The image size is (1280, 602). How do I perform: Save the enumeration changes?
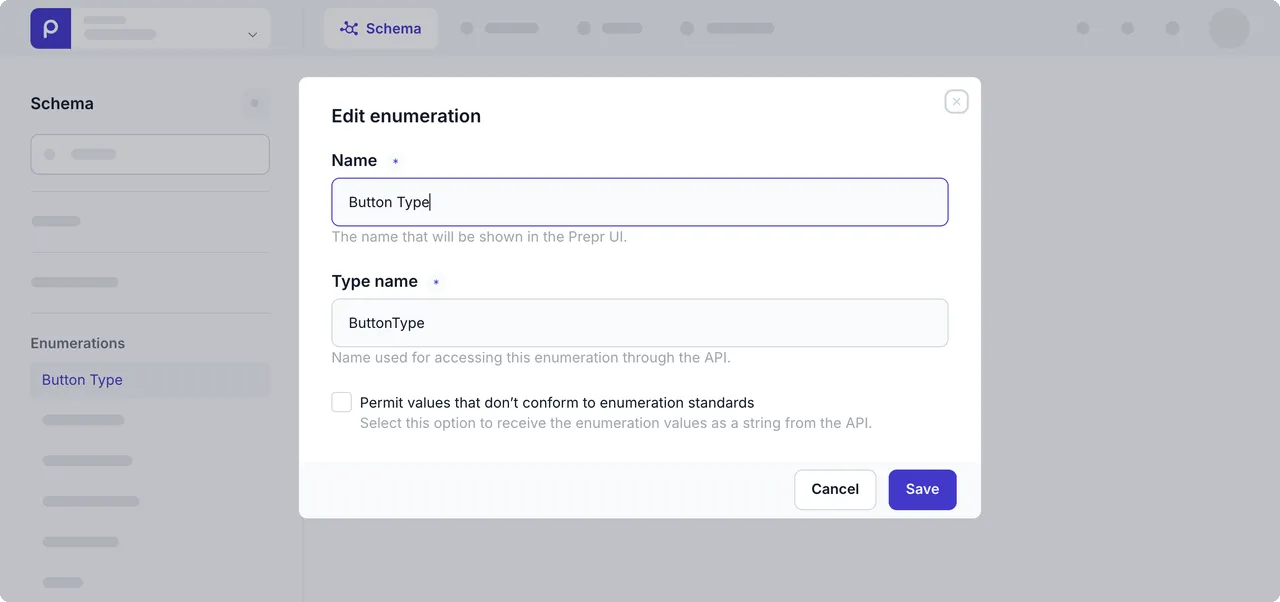(922, 490)
